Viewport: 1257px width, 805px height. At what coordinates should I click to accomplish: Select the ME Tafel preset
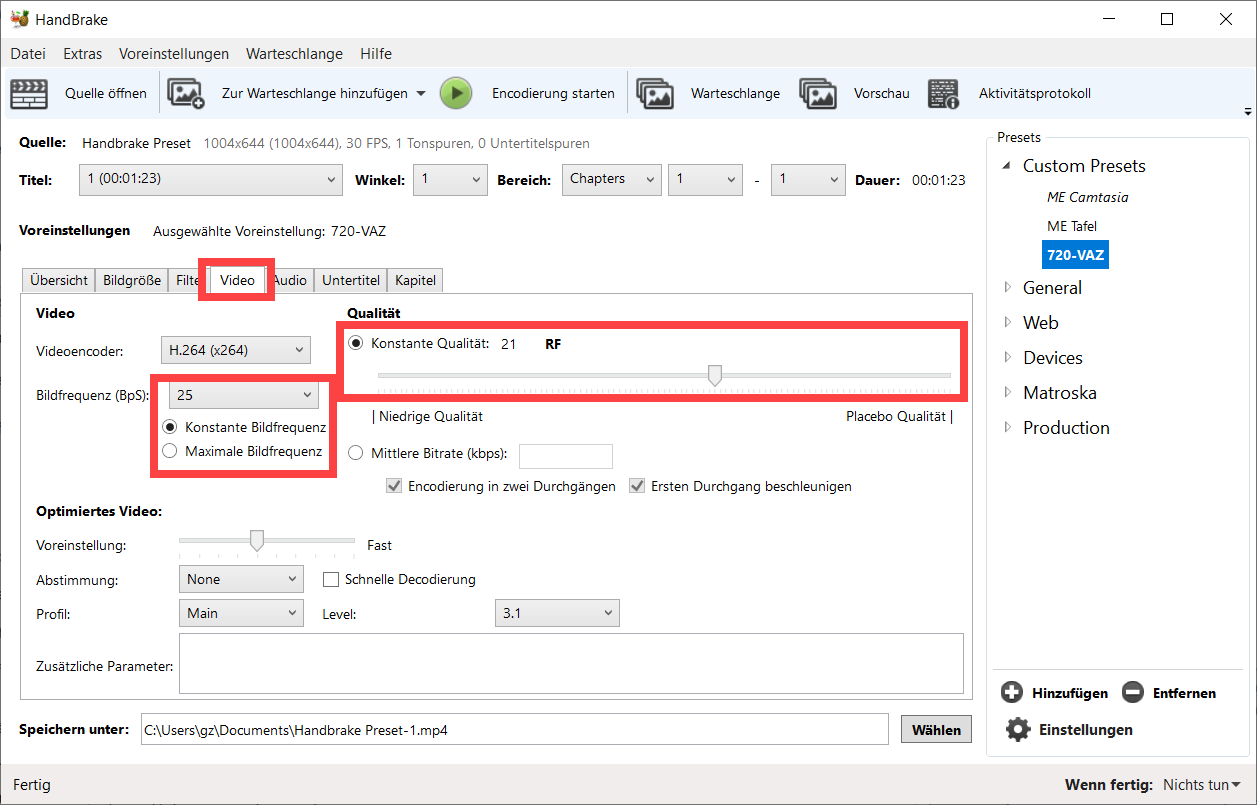click(x=1072, y=226)
